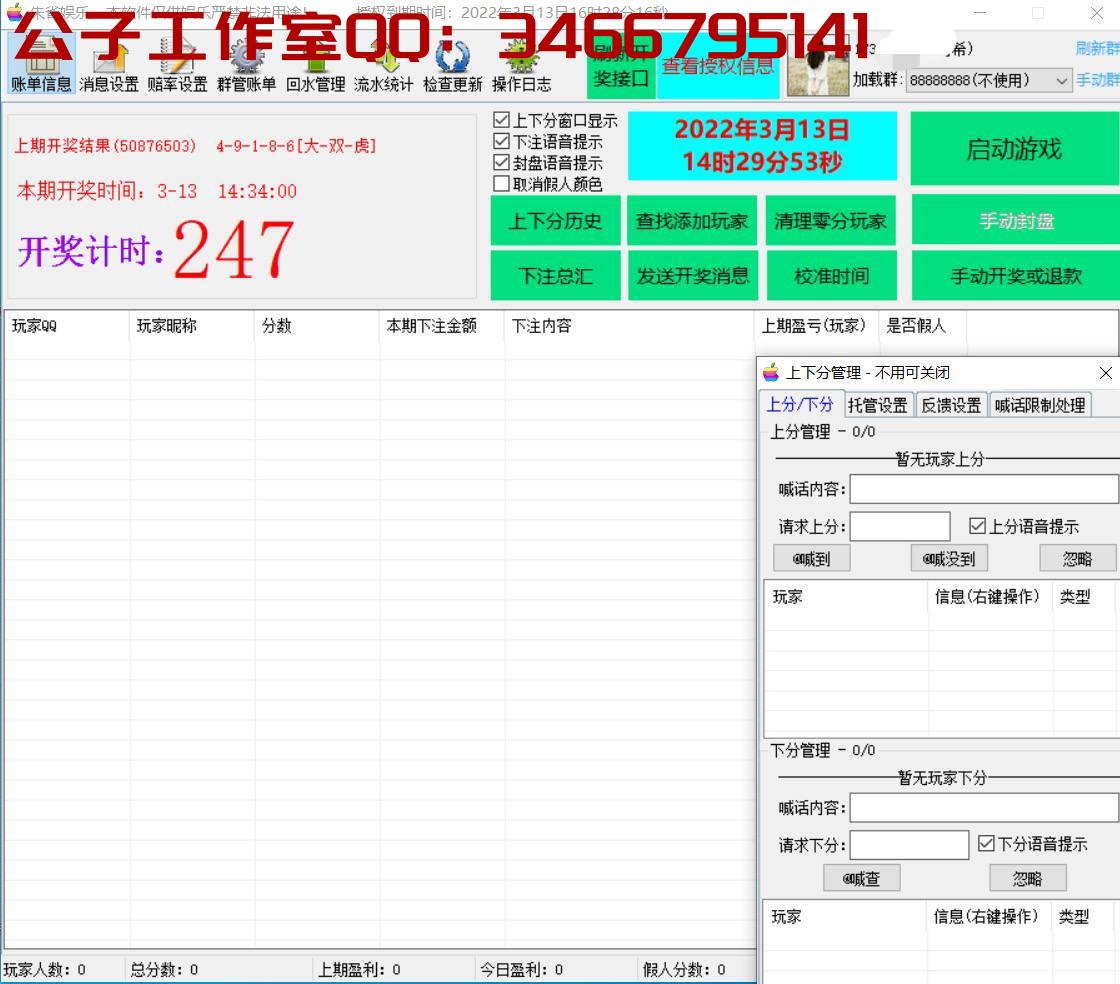Click 查找添加玩家 button
Viewport: 1120px width, 984px height.
pyautogui.click(x=692, y=221)
